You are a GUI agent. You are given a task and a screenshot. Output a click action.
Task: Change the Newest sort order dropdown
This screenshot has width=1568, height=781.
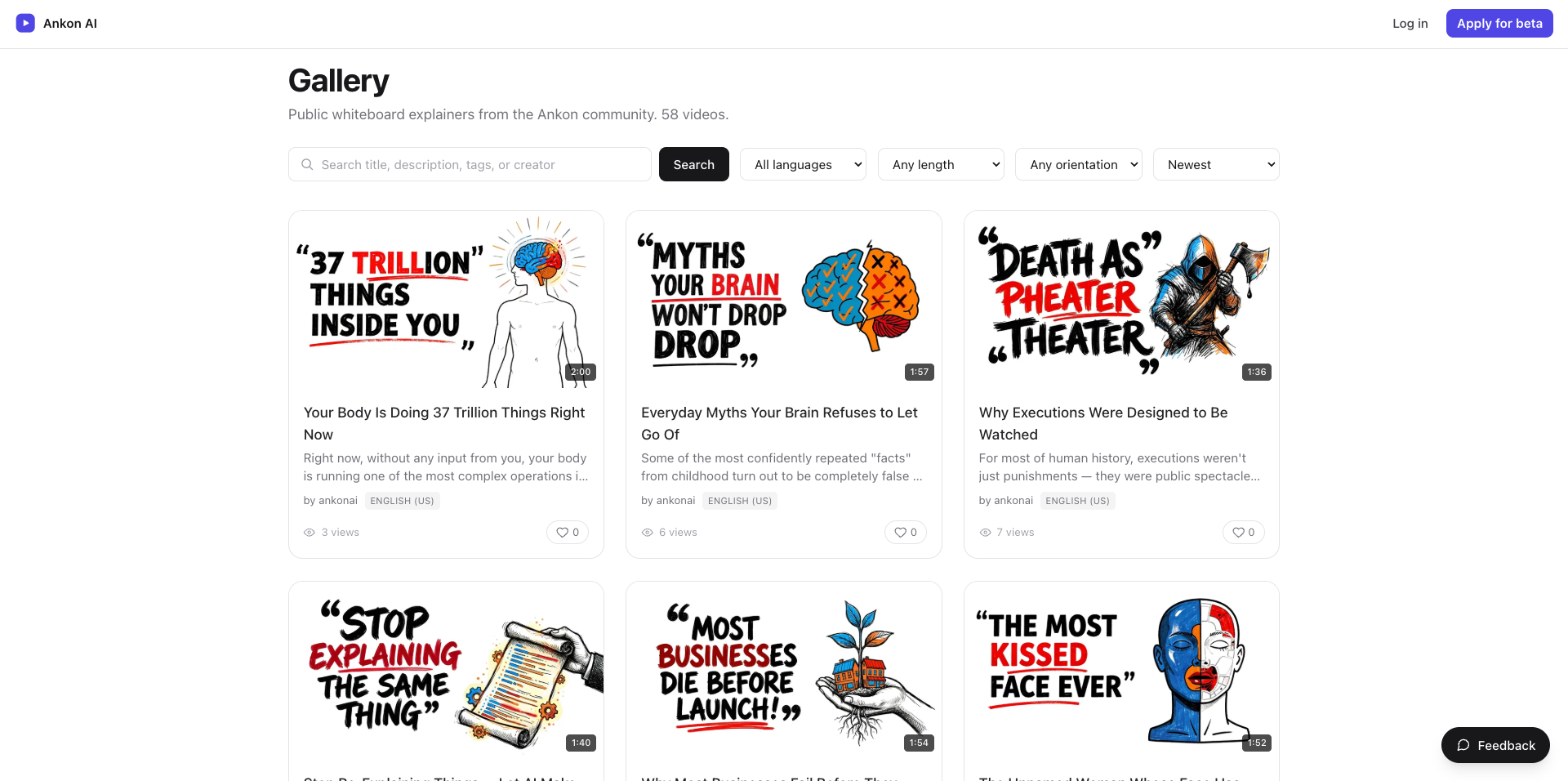point(1216,164)
